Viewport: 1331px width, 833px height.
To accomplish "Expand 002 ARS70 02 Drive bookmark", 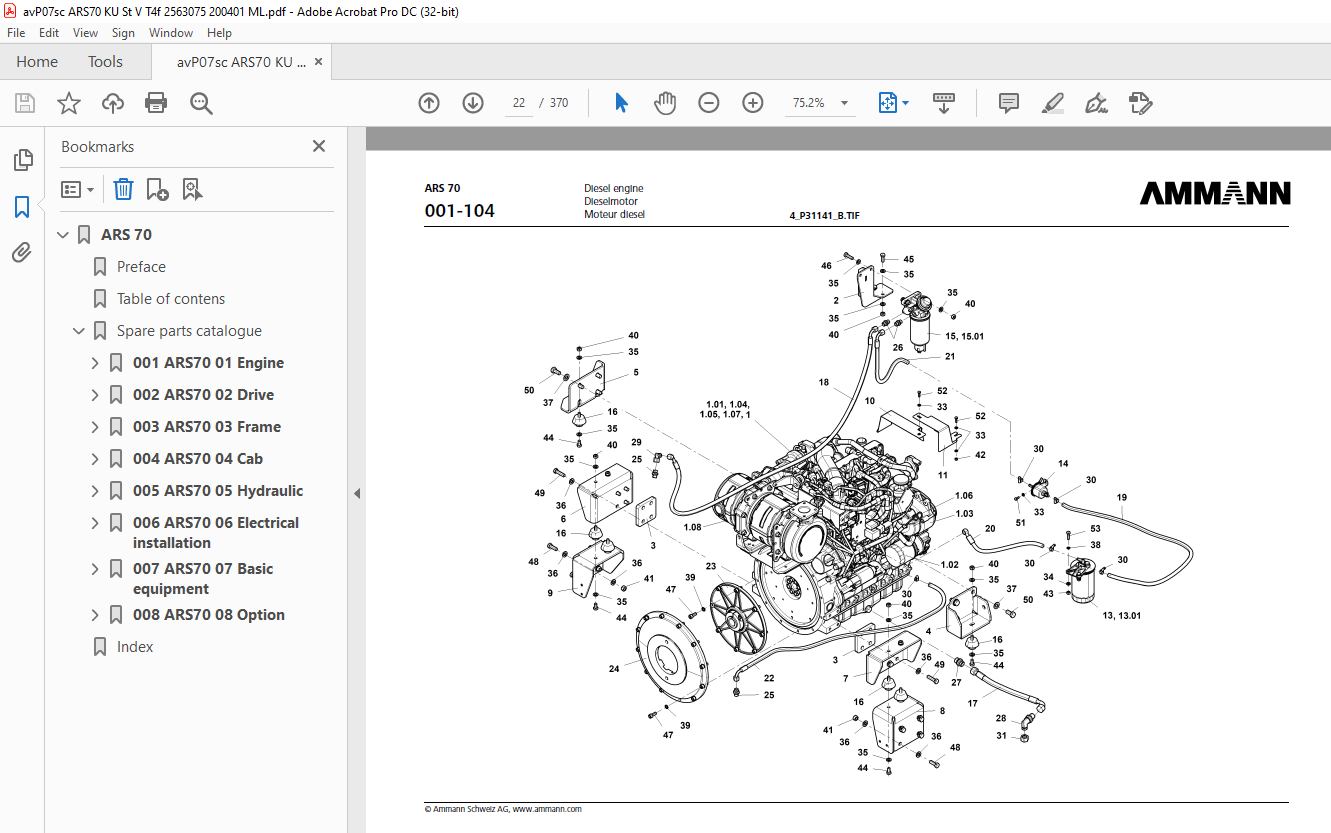I will tap(96, 395).
